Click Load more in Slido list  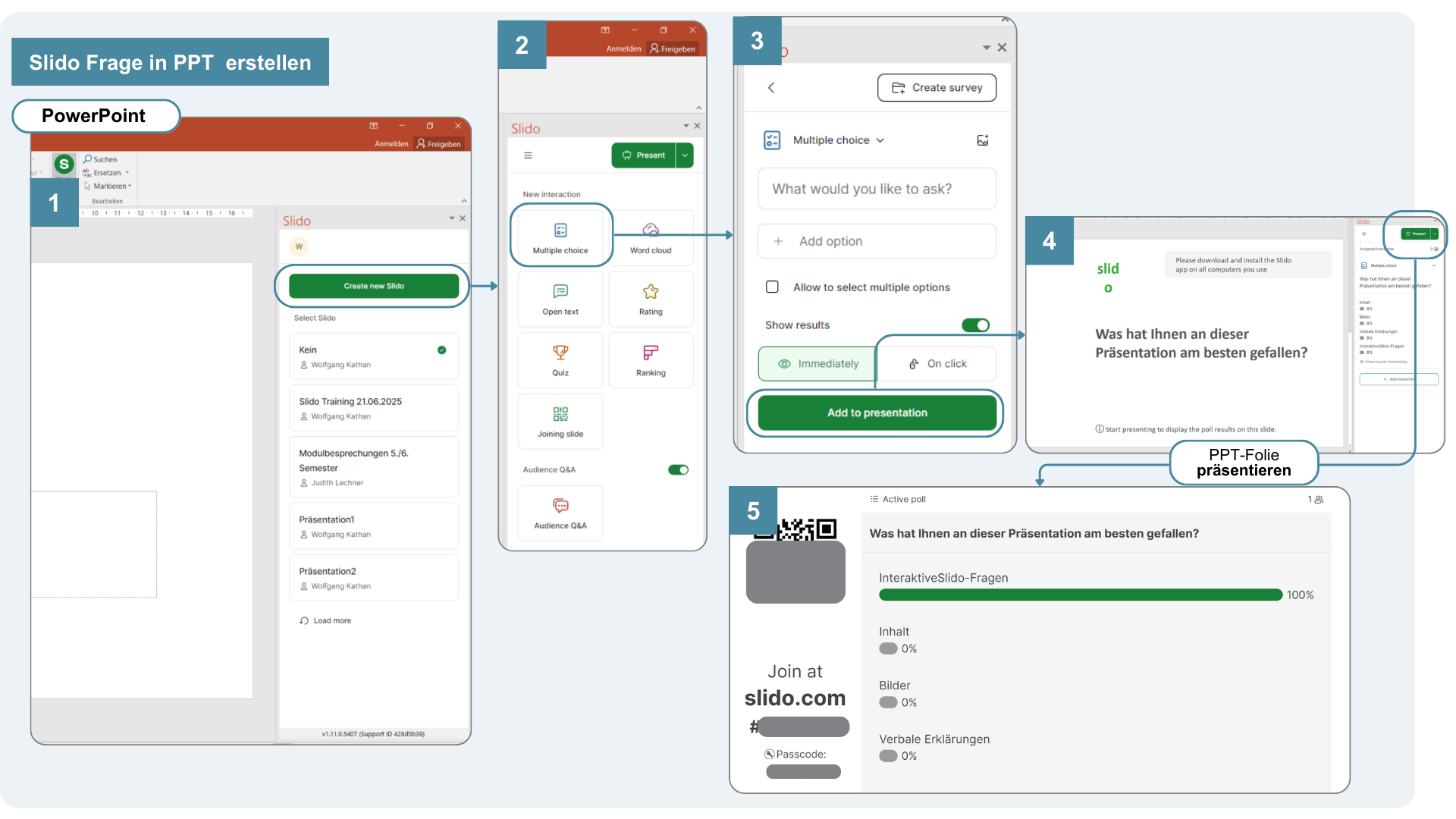pyautogui.click(x=325, y=620)
